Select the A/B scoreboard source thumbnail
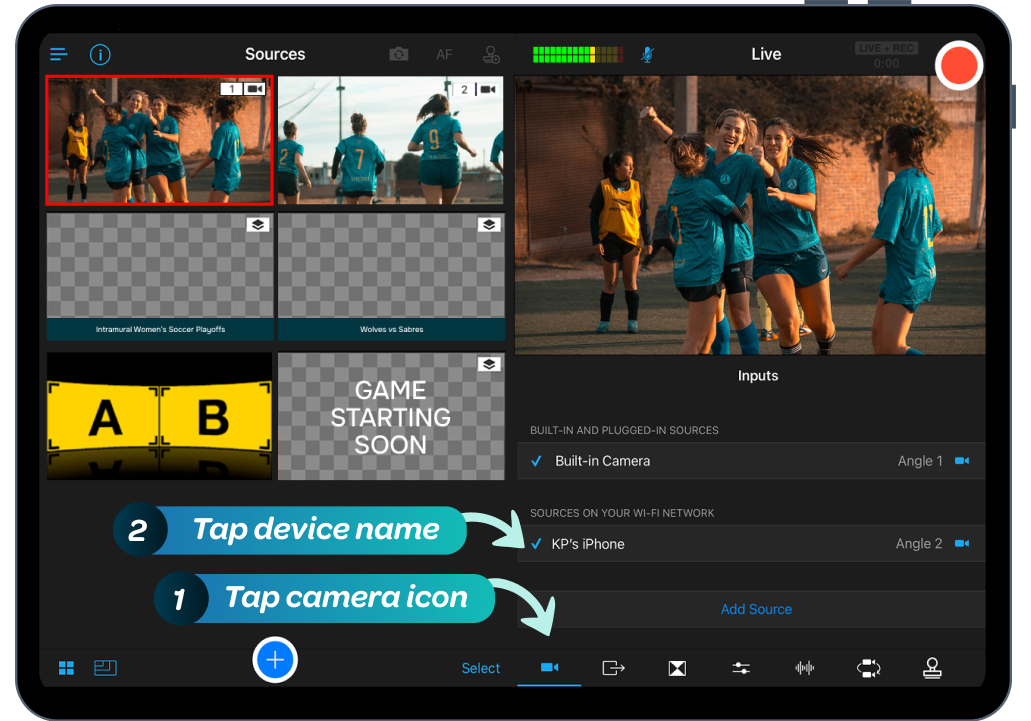The height and width of the screenshot is (721, 1031). [x=159, y=416]
